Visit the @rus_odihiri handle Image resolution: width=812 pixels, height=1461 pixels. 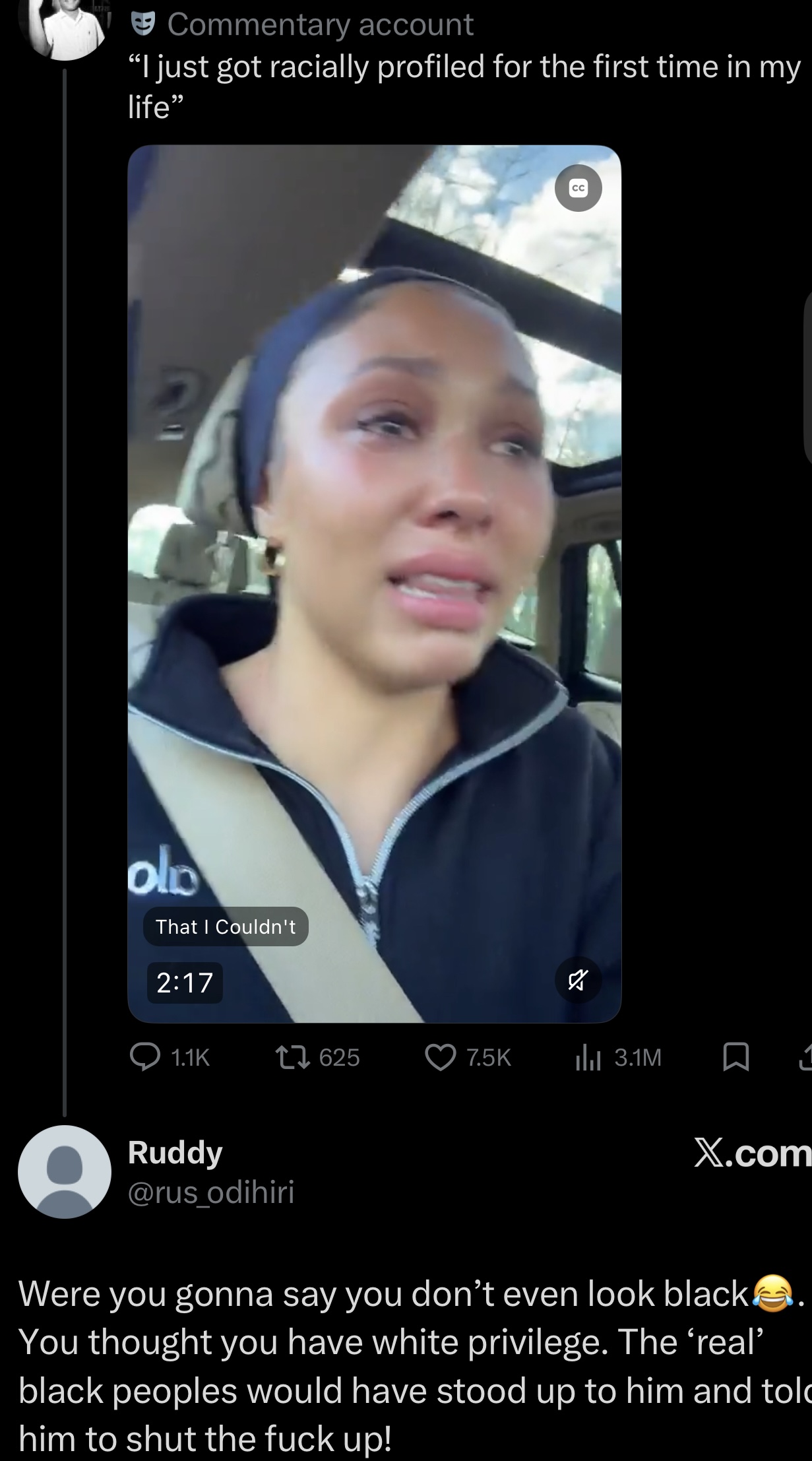click(210, 1192)
